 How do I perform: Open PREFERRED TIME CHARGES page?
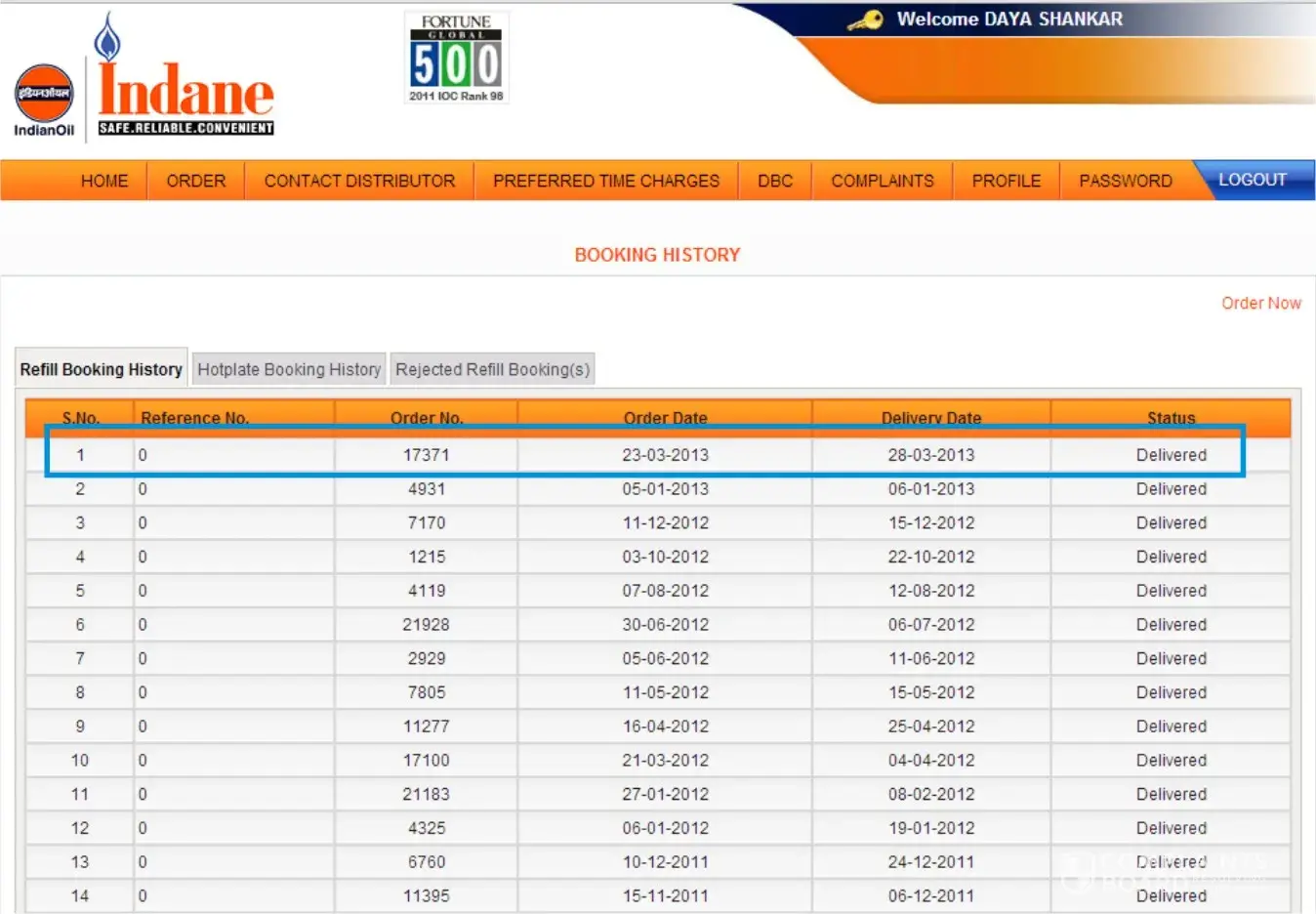click(605, 181)
